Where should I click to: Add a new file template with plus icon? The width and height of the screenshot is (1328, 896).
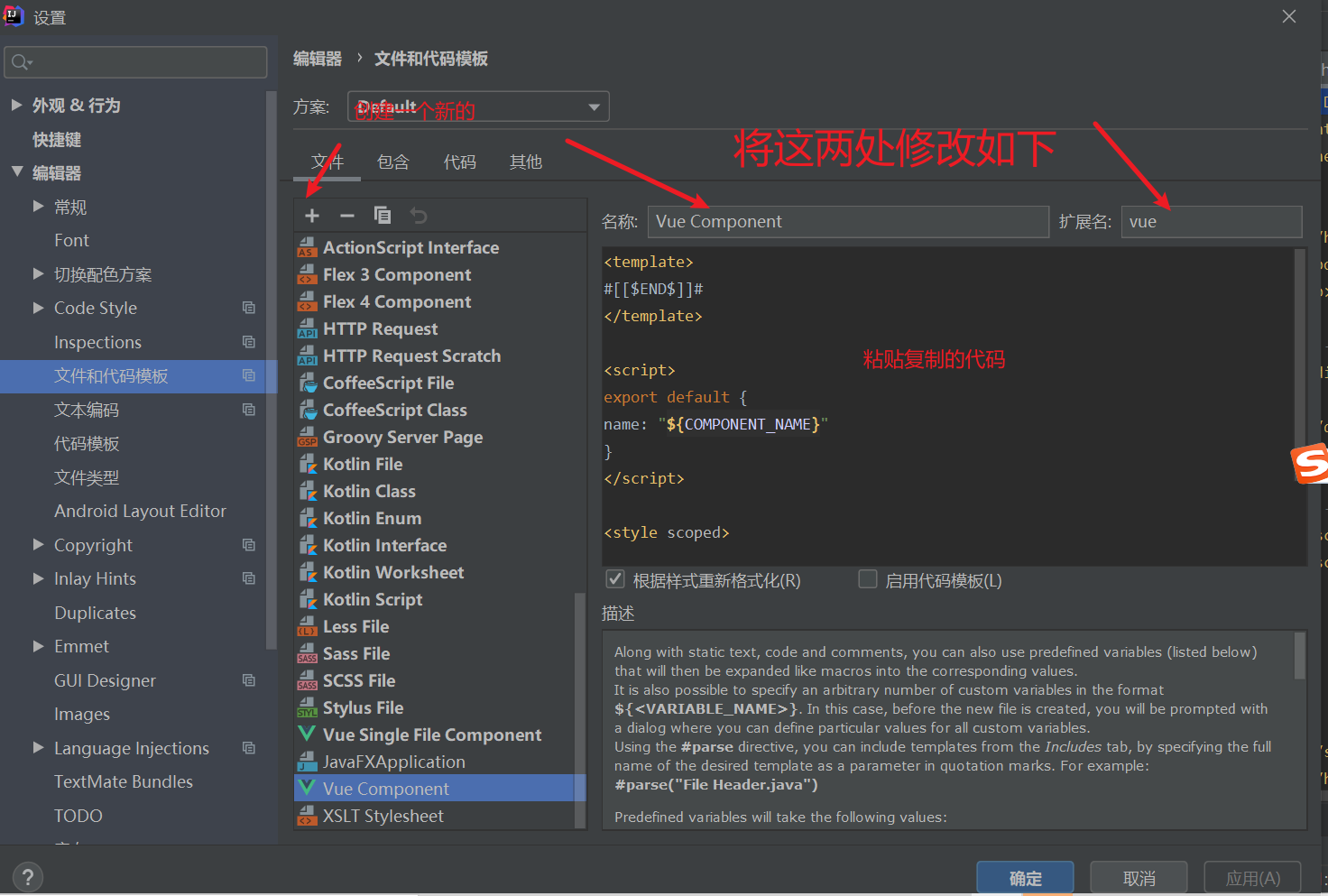pos(312,216)
